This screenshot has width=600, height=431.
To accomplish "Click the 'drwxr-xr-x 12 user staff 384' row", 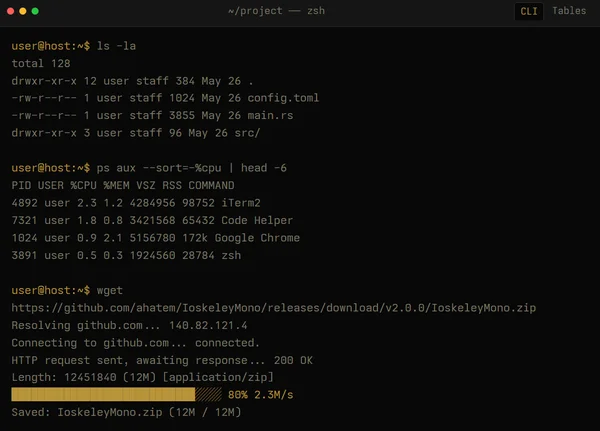I will tap(132, 81).
